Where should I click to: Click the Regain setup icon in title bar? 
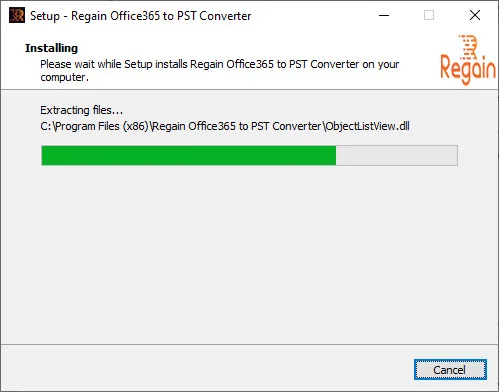[17, 15]
